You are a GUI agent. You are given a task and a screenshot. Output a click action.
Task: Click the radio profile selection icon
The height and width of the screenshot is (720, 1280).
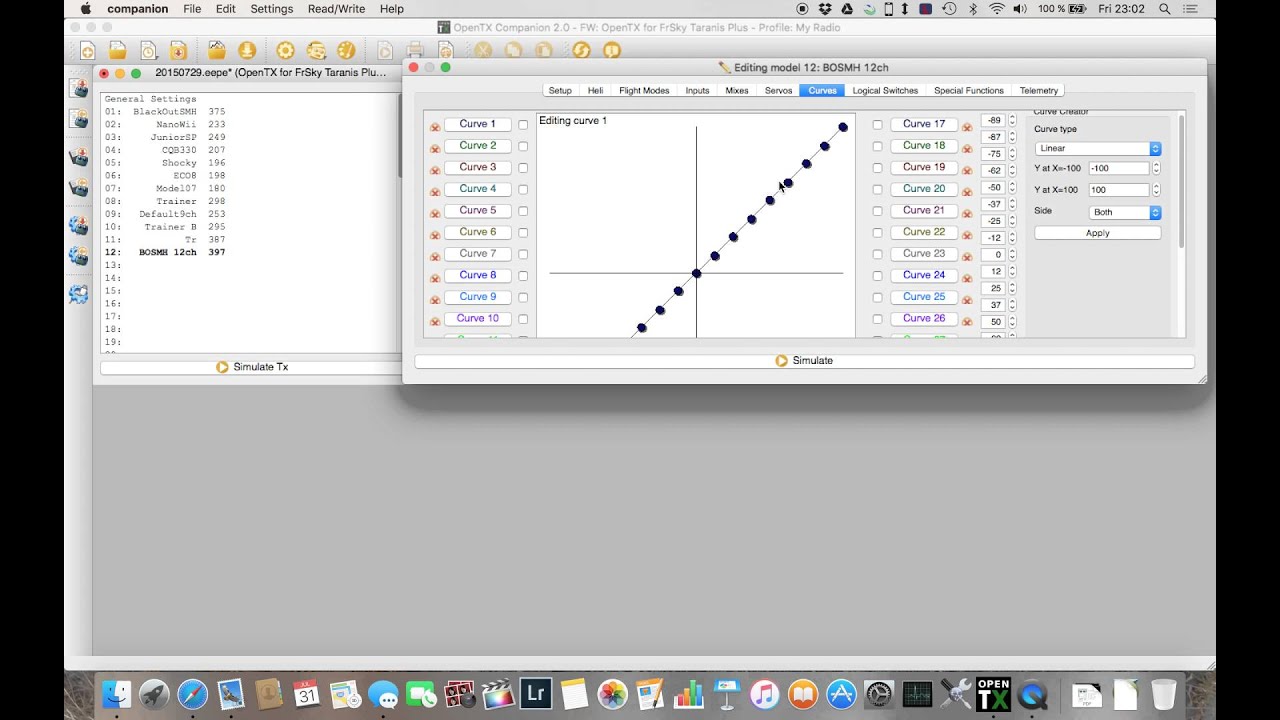(x=316, y=50)
